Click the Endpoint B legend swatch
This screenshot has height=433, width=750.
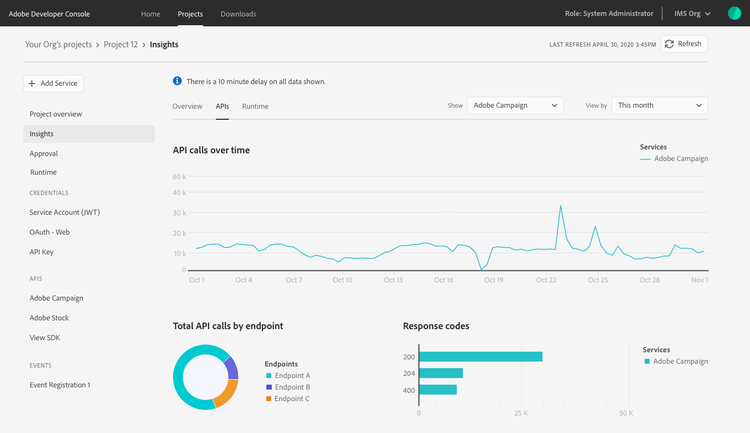pos(269,387)
